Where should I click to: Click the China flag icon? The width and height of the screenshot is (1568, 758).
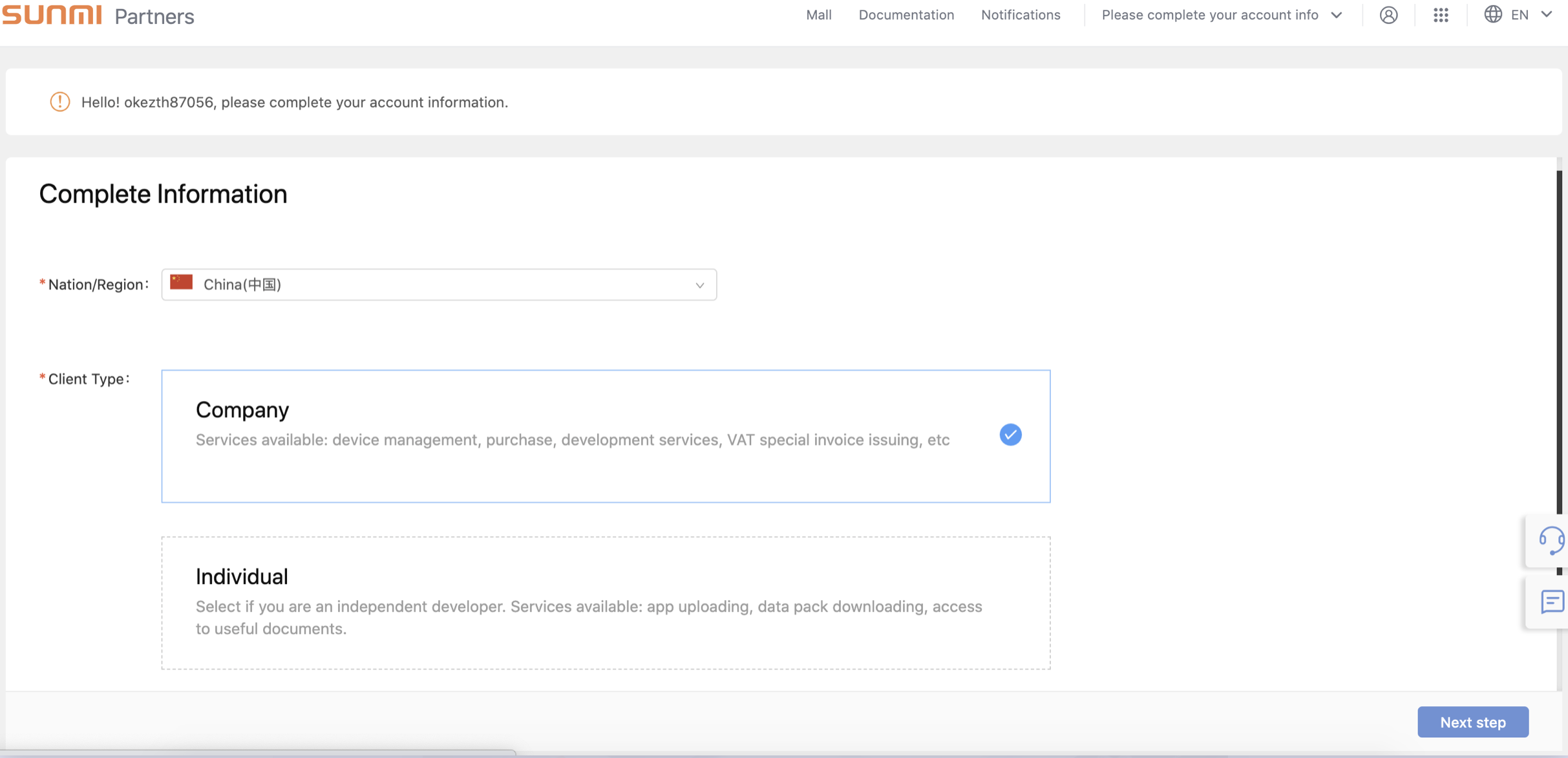[182, 283]
